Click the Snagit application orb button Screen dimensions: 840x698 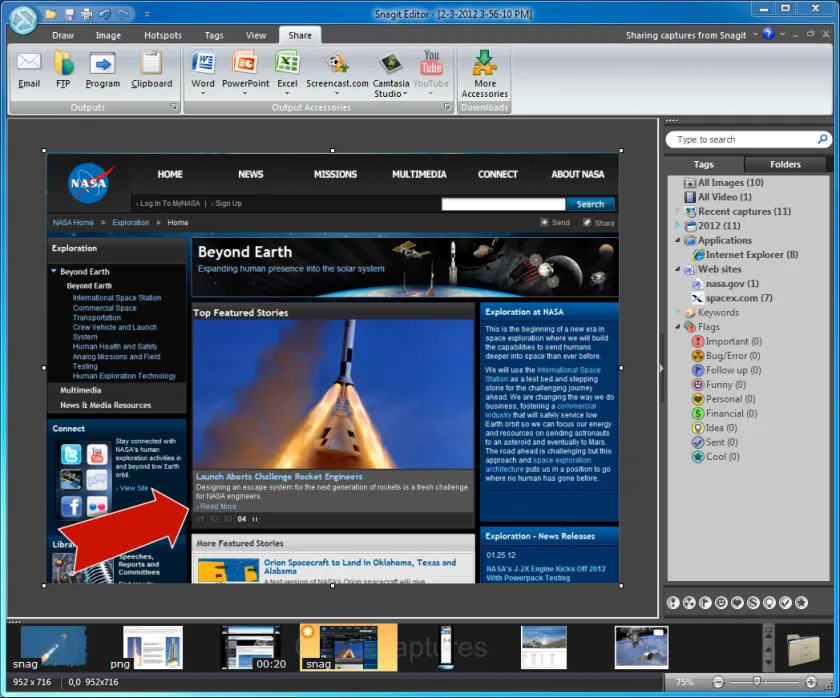click(x=24, y=19)
